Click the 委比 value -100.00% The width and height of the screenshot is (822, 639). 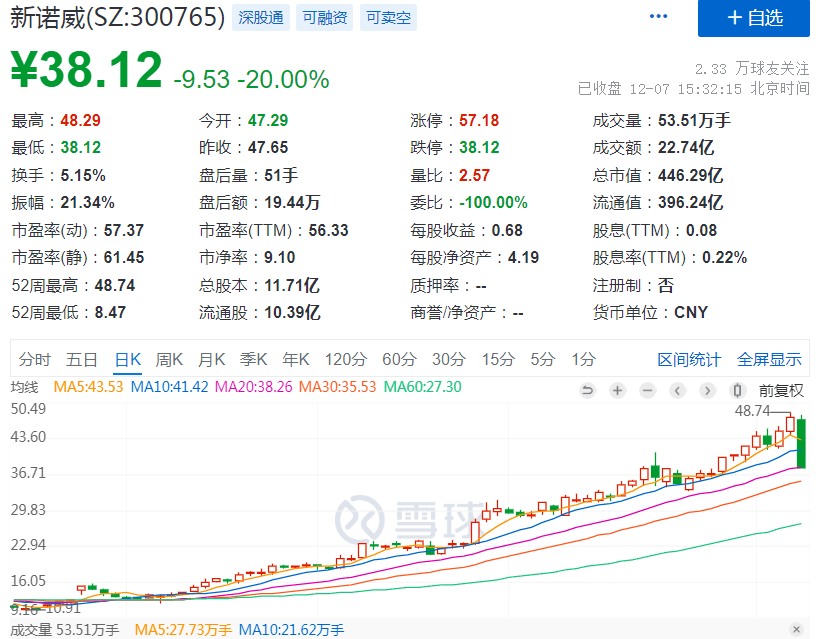(x=493, y=202)
